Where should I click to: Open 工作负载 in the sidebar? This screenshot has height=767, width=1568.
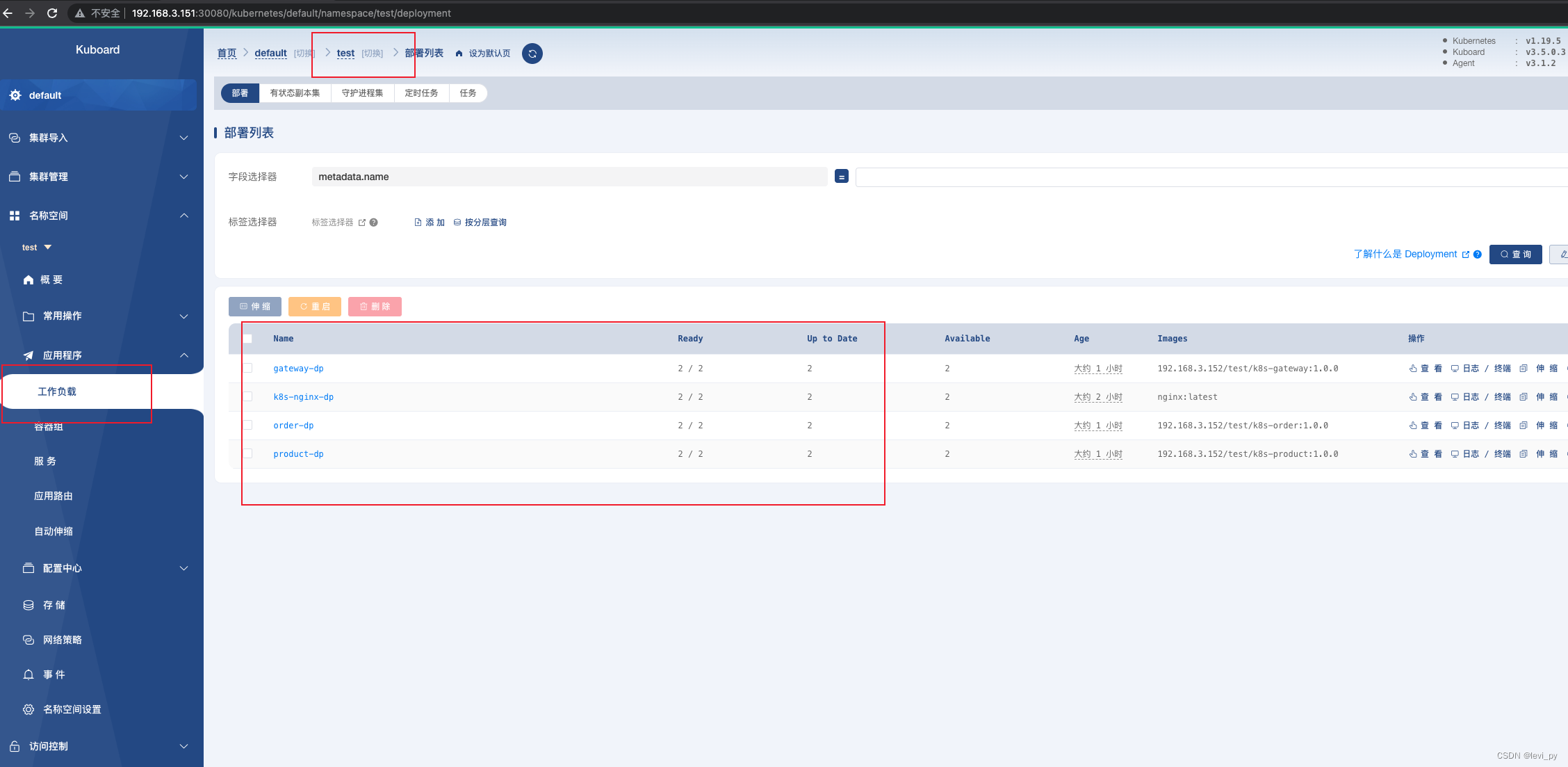pos(57,391)
